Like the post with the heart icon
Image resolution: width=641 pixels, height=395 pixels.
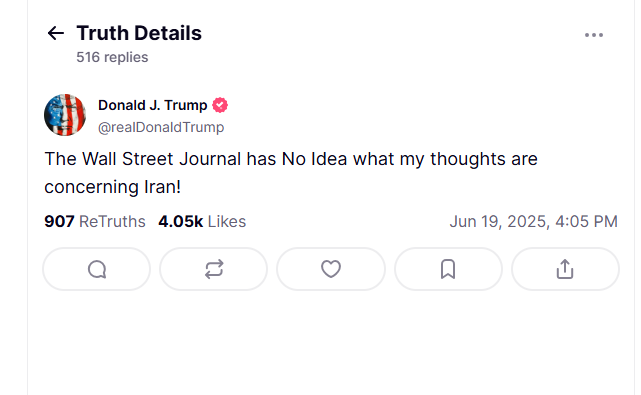[x=331, y=269]
